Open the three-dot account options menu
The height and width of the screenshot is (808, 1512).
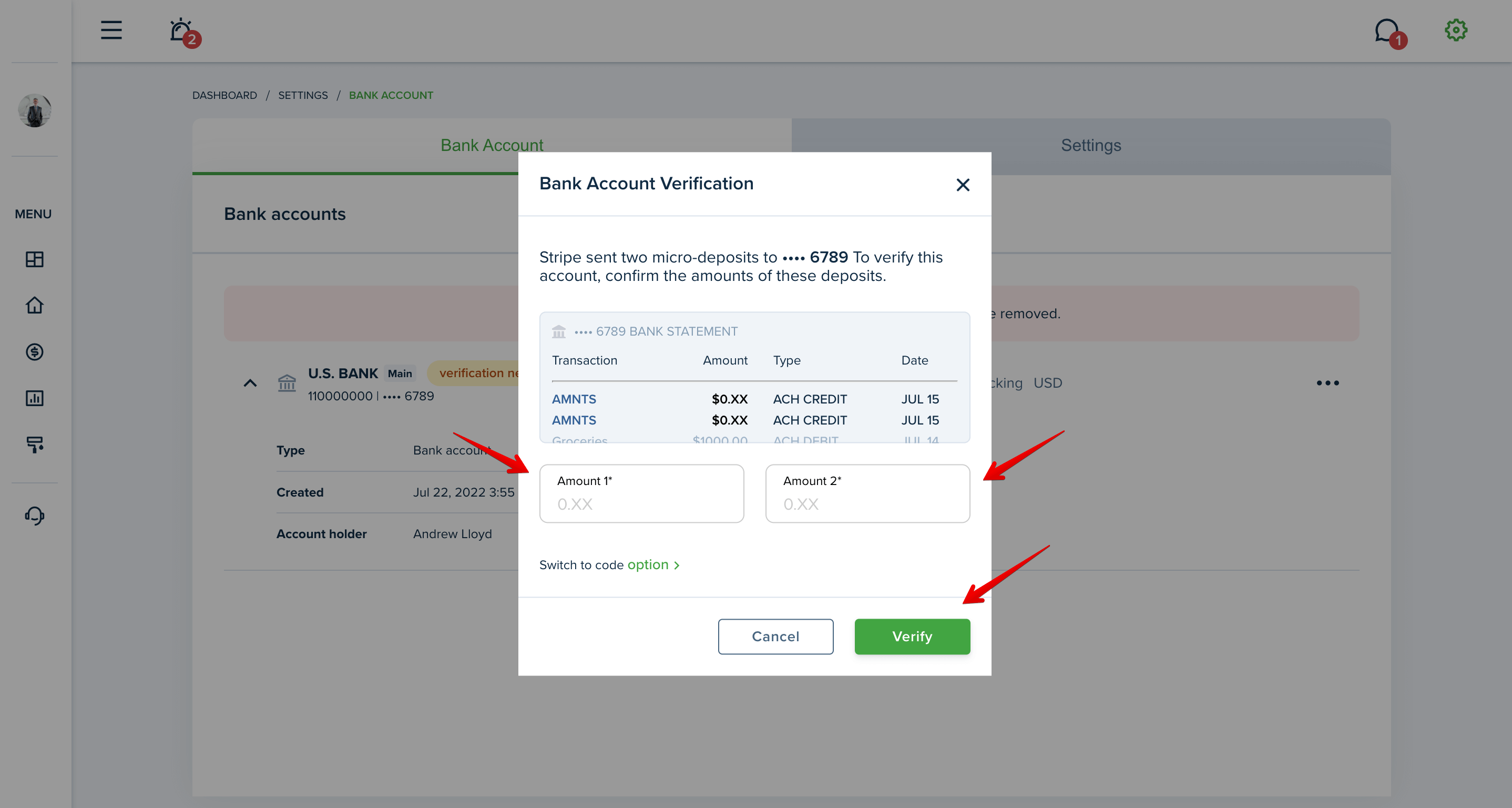tap(1327, 383)
